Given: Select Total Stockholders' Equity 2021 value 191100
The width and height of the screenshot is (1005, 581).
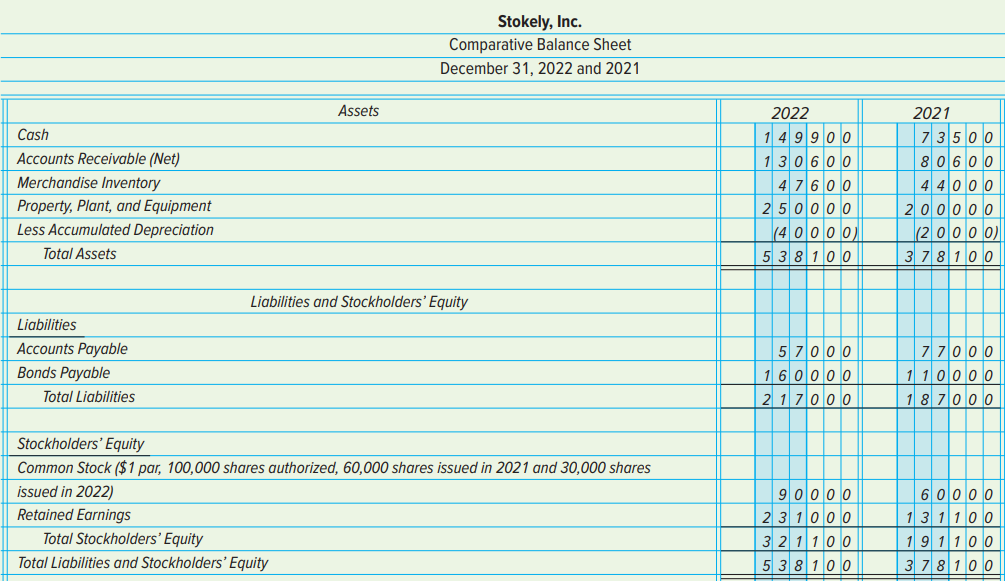Looking at the screenshot, I should (x=949, y=542).
